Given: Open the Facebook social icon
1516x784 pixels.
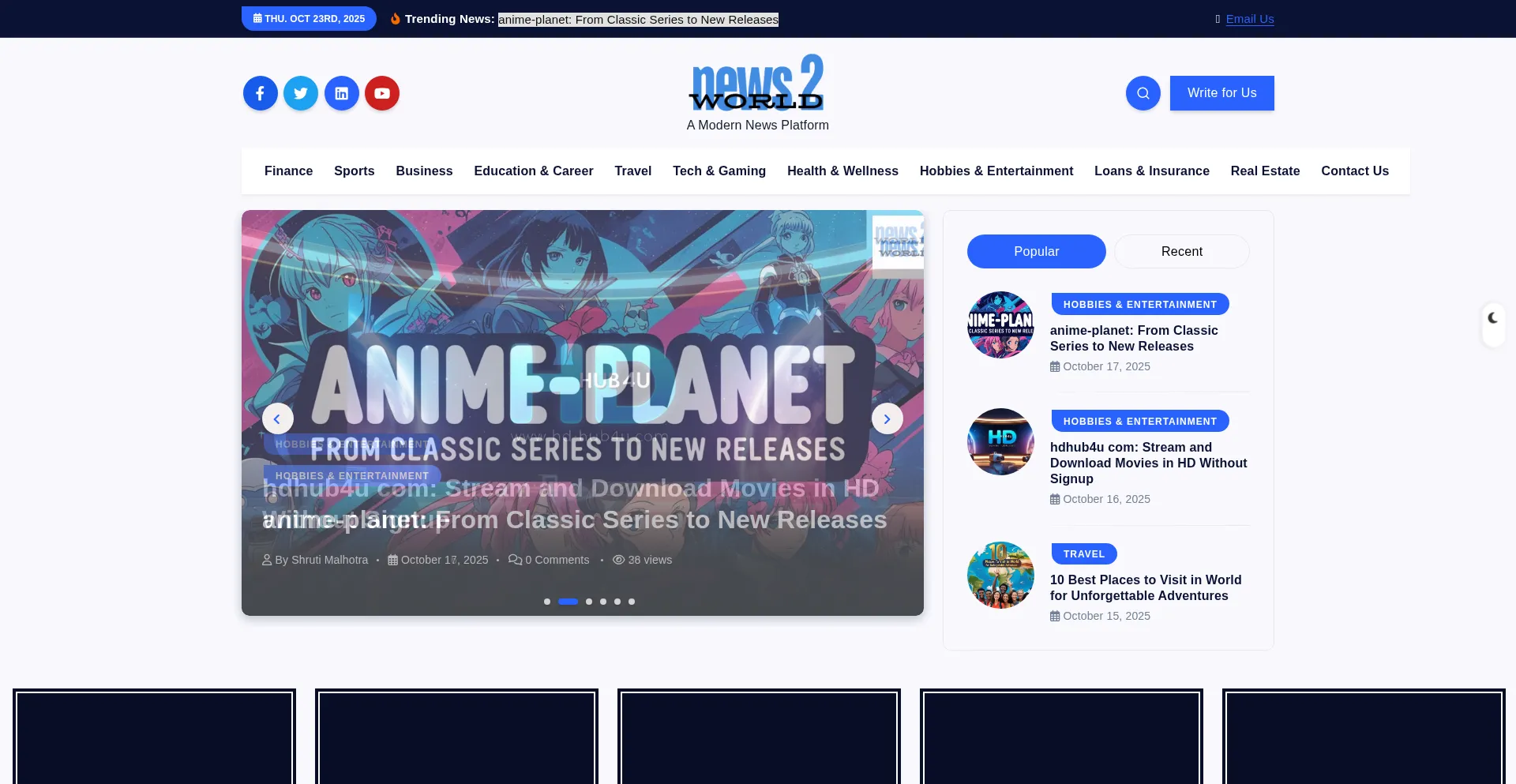Looking at the screenshot, I should pyautogui.click(x=260, y=93).
